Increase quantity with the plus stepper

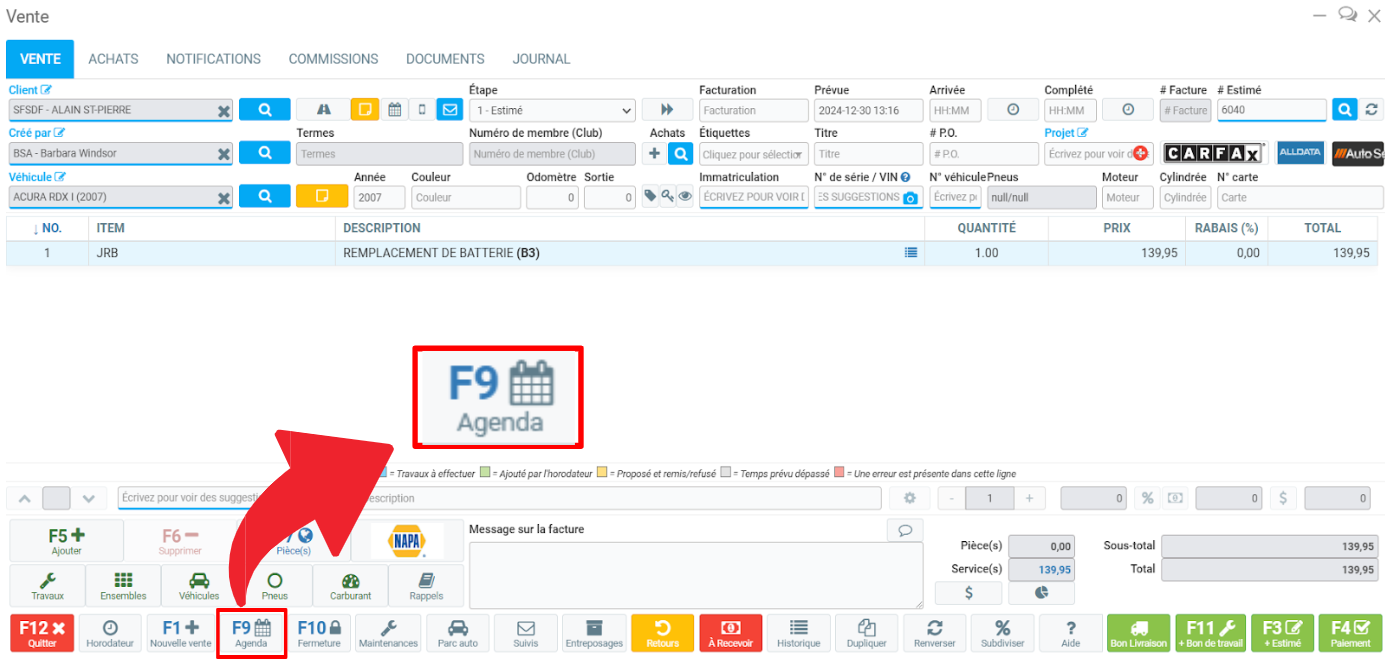coord(1028,498)
